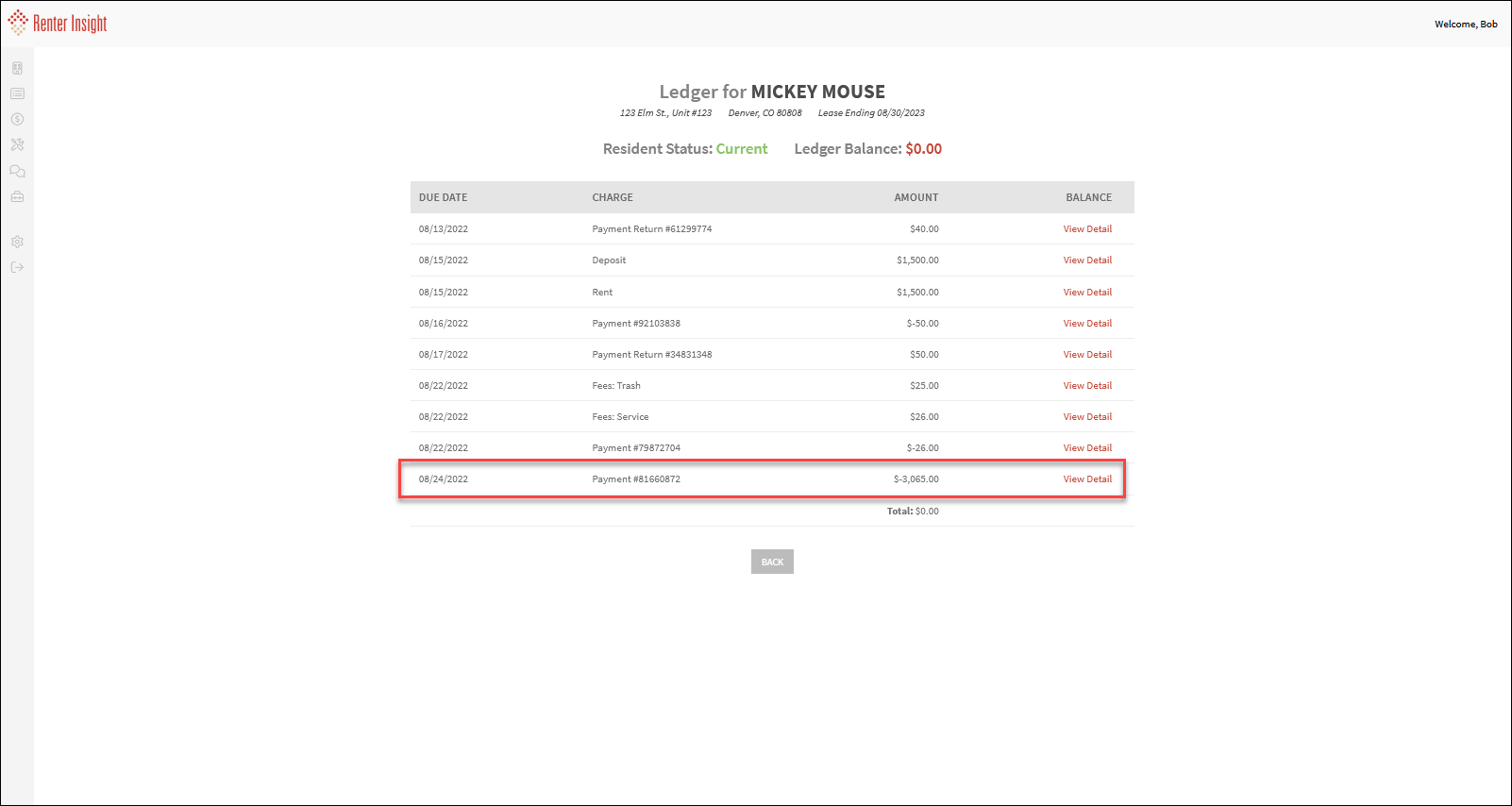
Task: Select the 08/13/2022 due date cell
Action: click(x=444, y=229)
